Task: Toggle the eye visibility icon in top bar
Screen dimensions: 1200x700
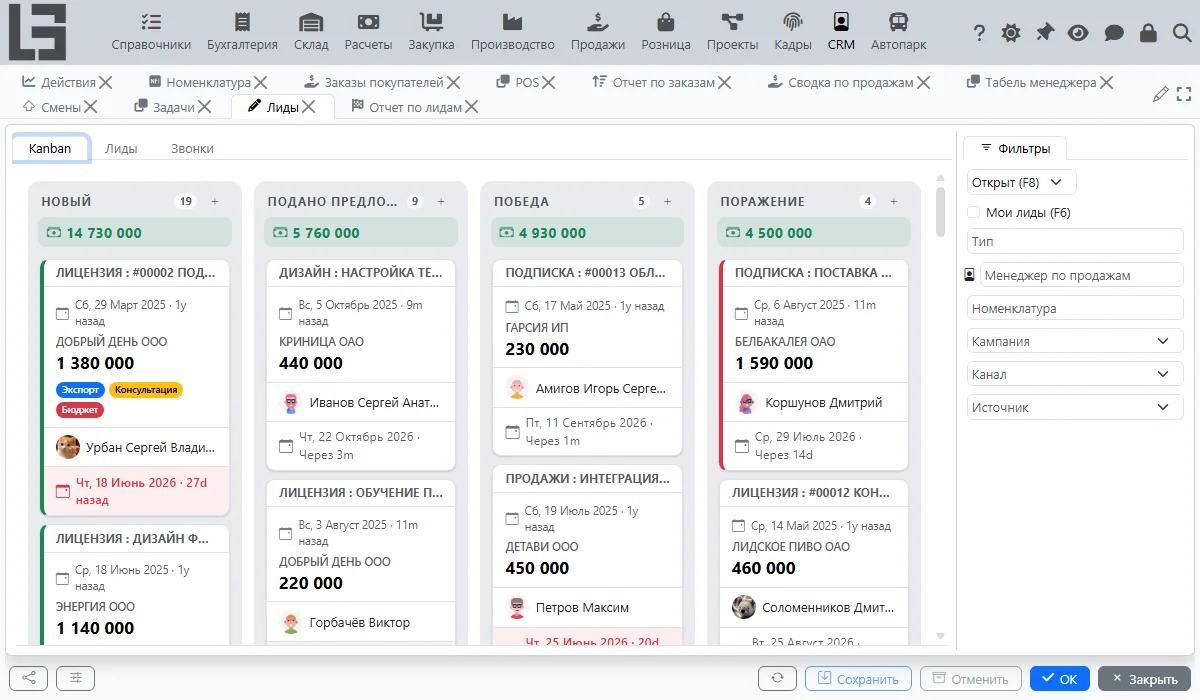Action: pyautogui.click(x=1078, y=33)
